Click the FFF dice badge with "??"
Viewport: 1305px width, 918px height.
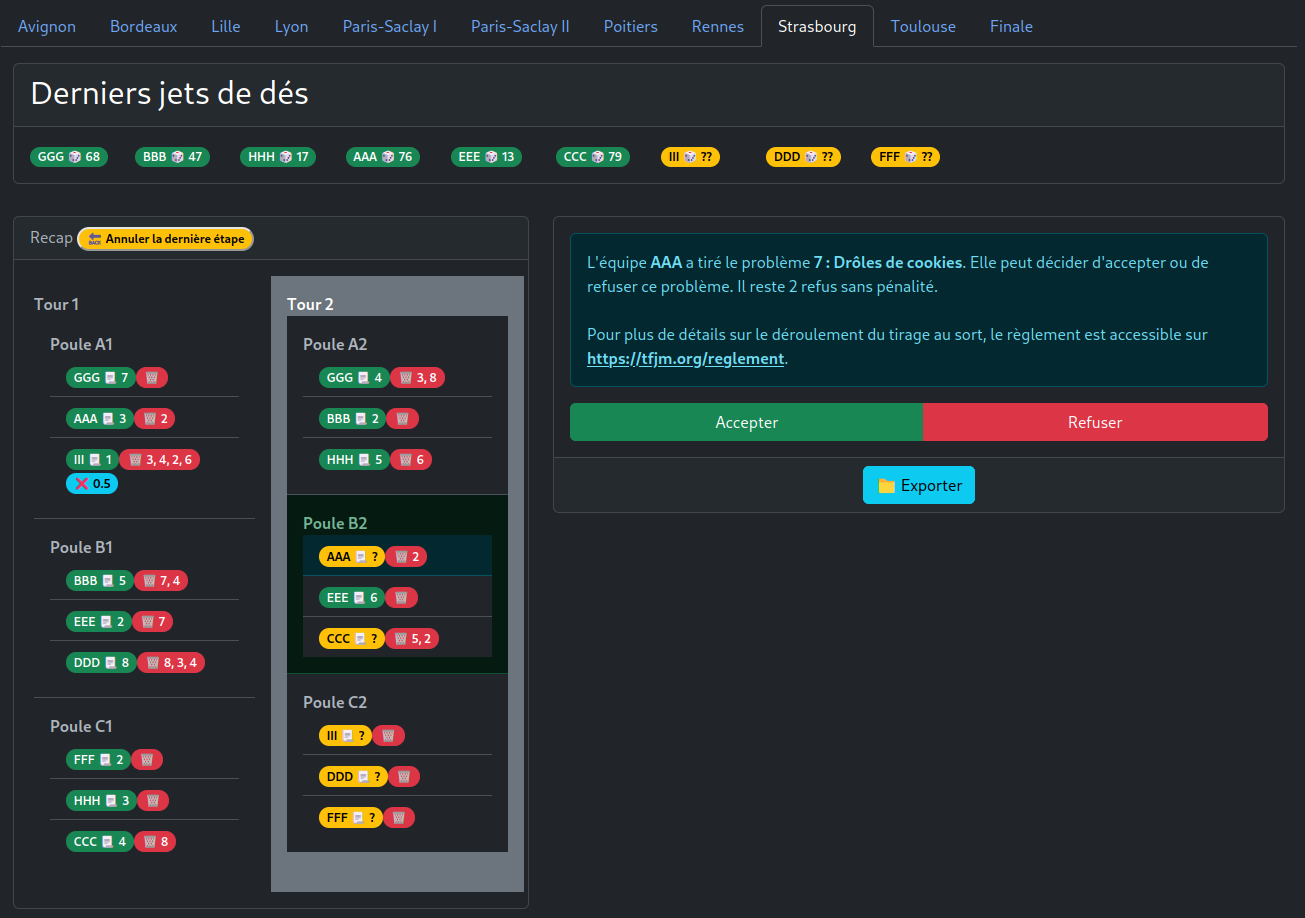[905, 156]
